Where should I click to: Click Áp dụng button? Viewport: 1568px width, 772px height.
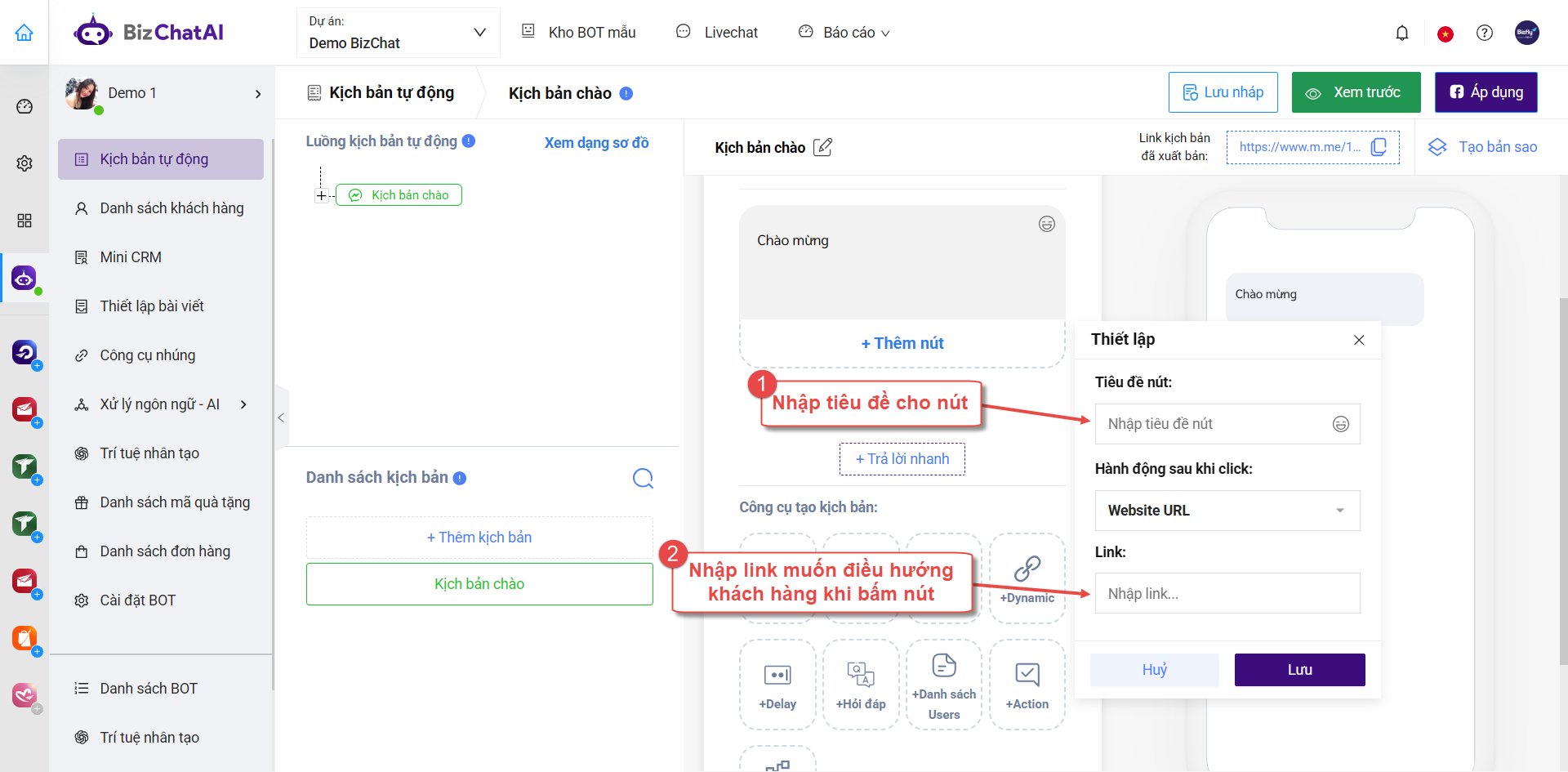[1486, 92]
